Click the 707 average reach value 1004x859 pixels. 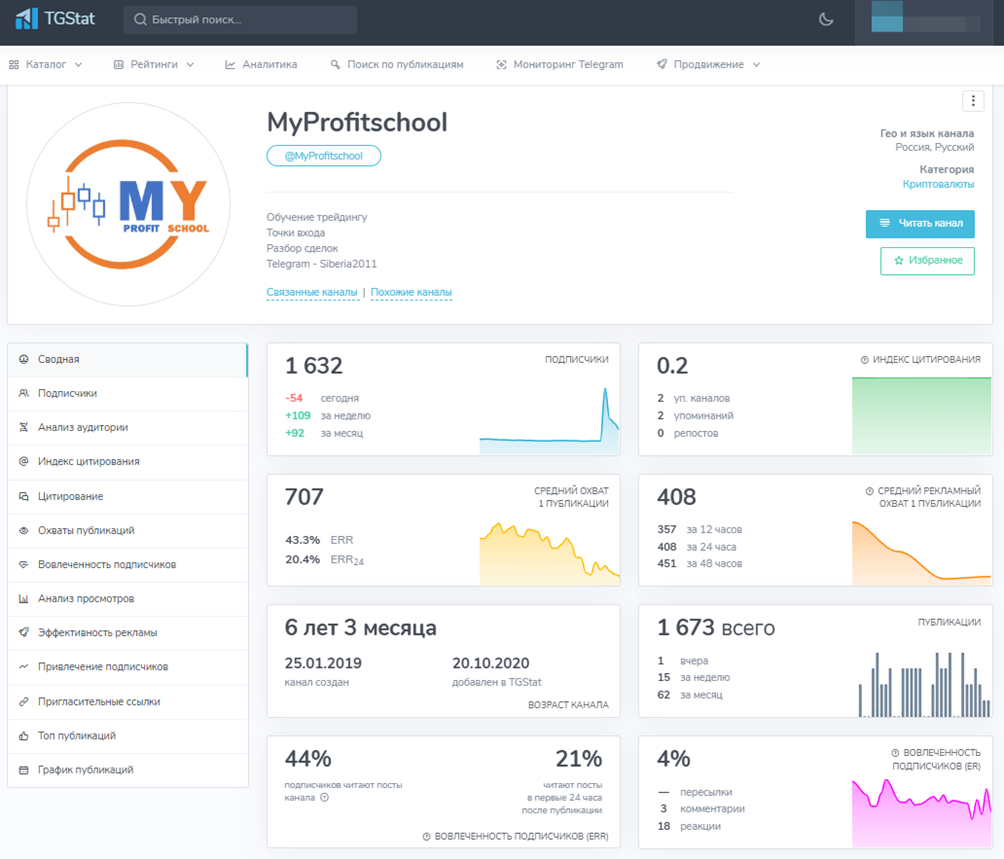click(x=304, y=497)
